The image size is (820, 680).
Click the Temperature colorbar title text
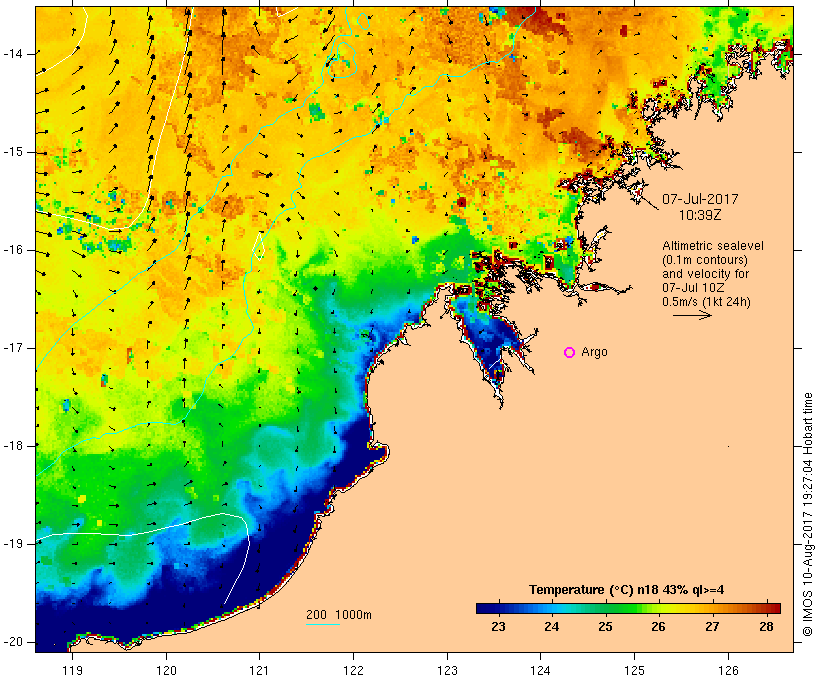pyautogui.click(x=627, y=590)
